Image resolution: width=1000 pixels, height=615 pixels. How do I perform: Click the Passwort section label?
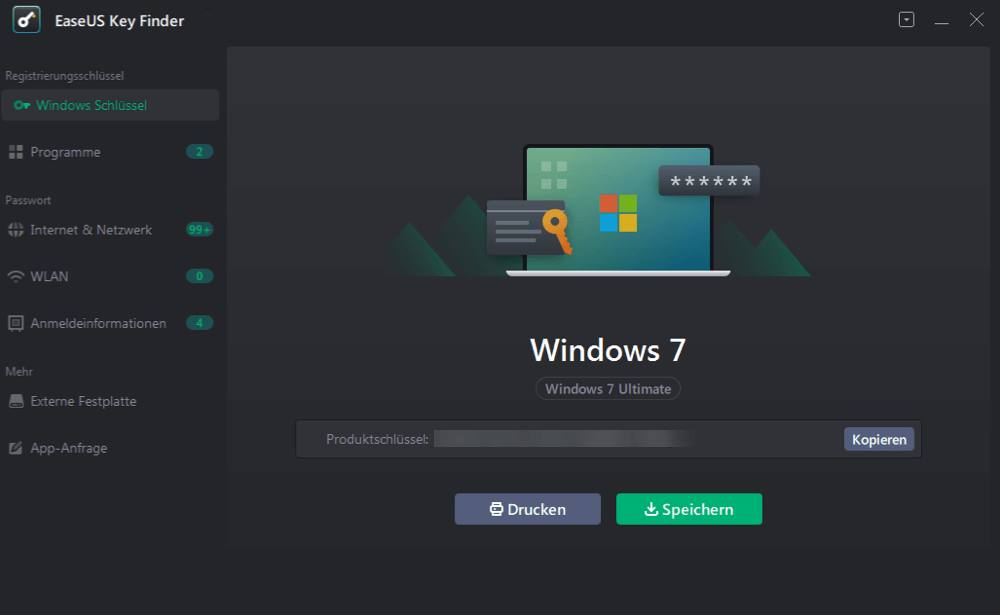tap(28, 200)
